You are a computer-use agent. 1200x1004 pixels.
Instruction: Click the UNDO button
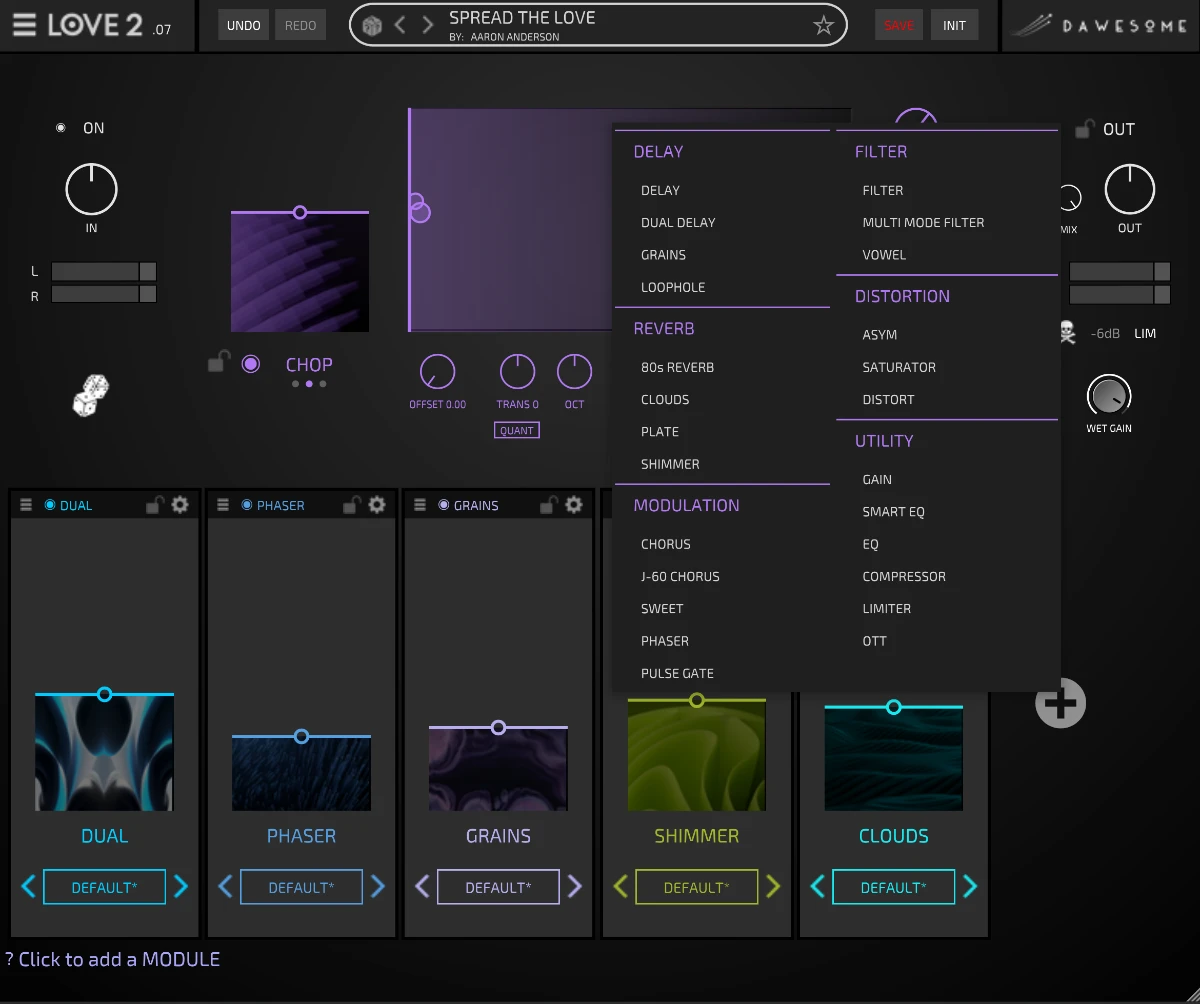[x=243, y=24]
